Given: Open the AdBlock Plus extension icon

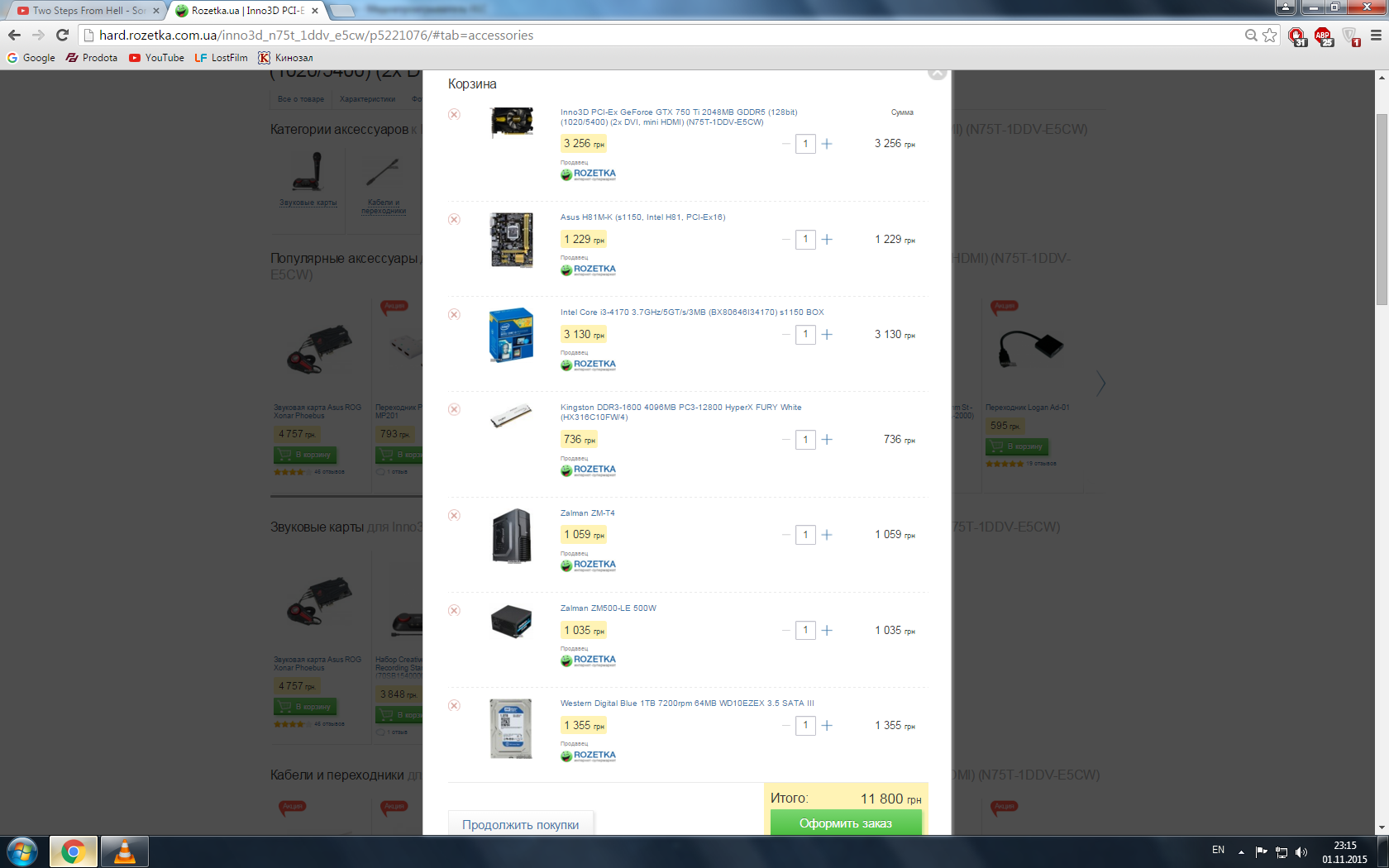Looking at the screenshot, I should [x=1324, y=36].
